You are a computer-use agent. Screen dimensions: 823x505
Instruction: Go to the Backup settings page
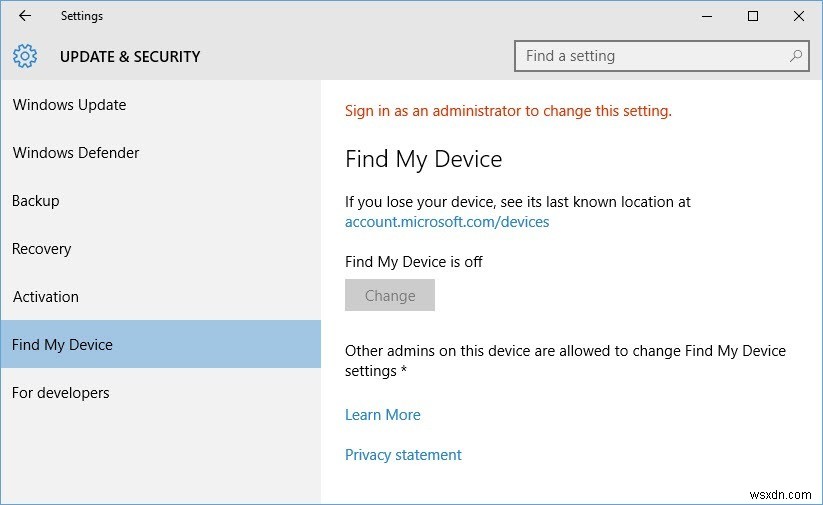click(36, 201)
